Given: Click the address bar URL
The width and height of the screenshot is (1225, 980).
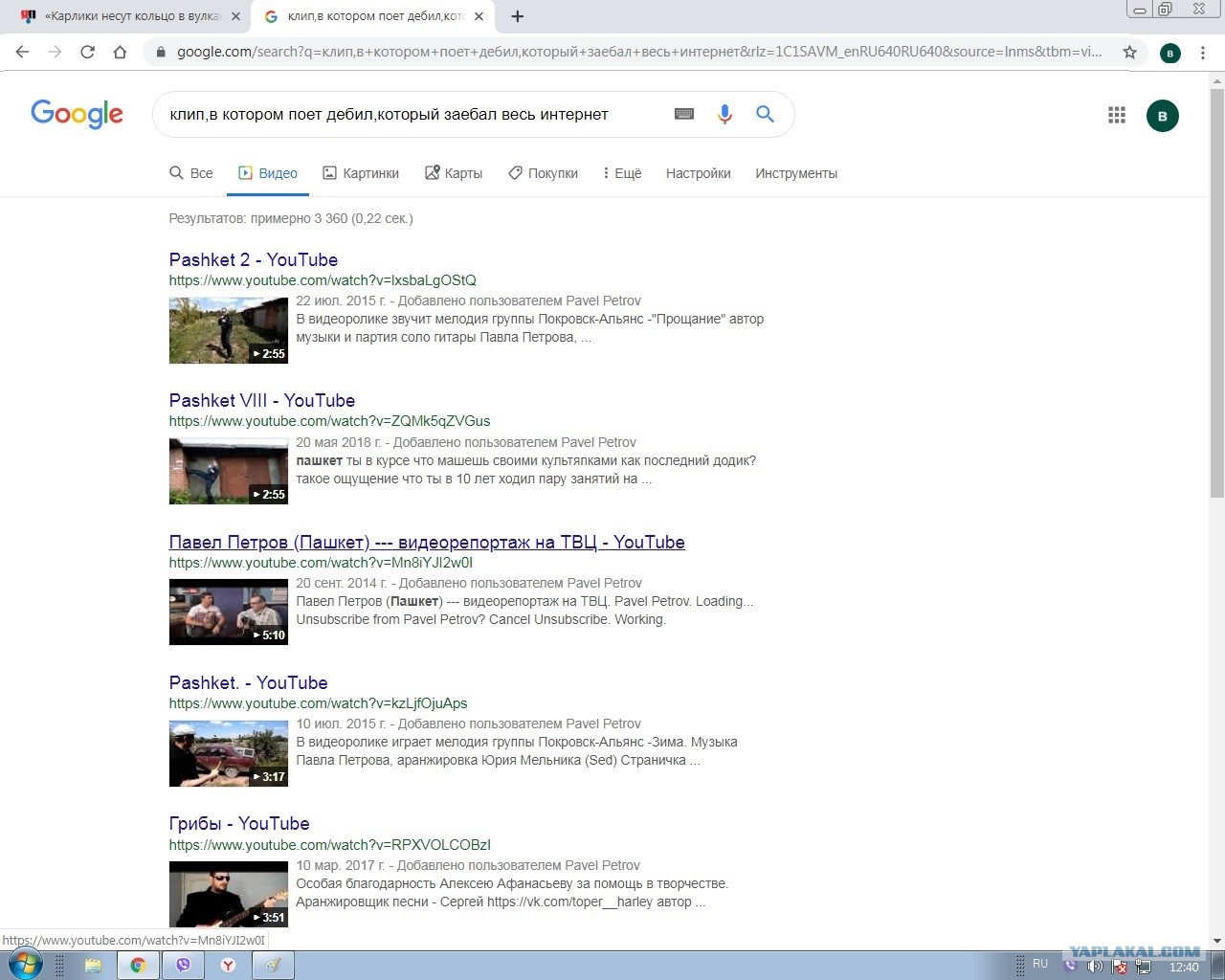Looking at the screenshot, I should (x=639, y=52).
